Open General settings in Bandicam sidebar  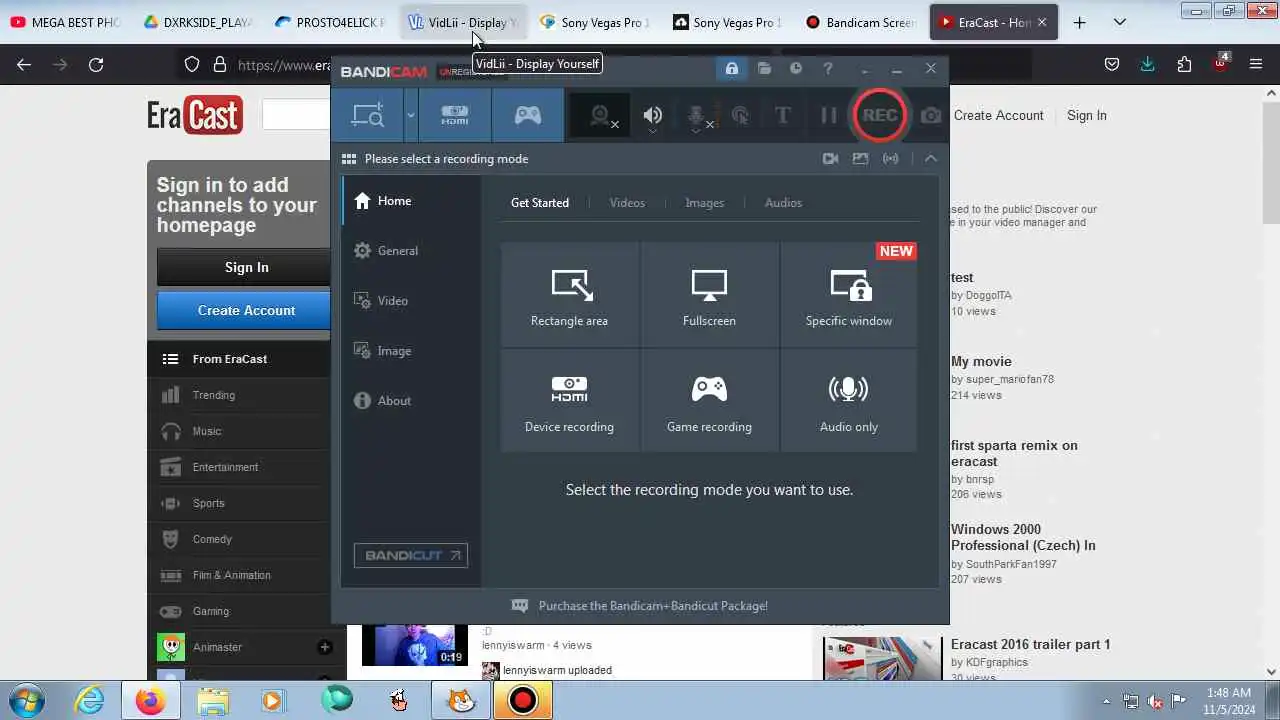[411, 251]
